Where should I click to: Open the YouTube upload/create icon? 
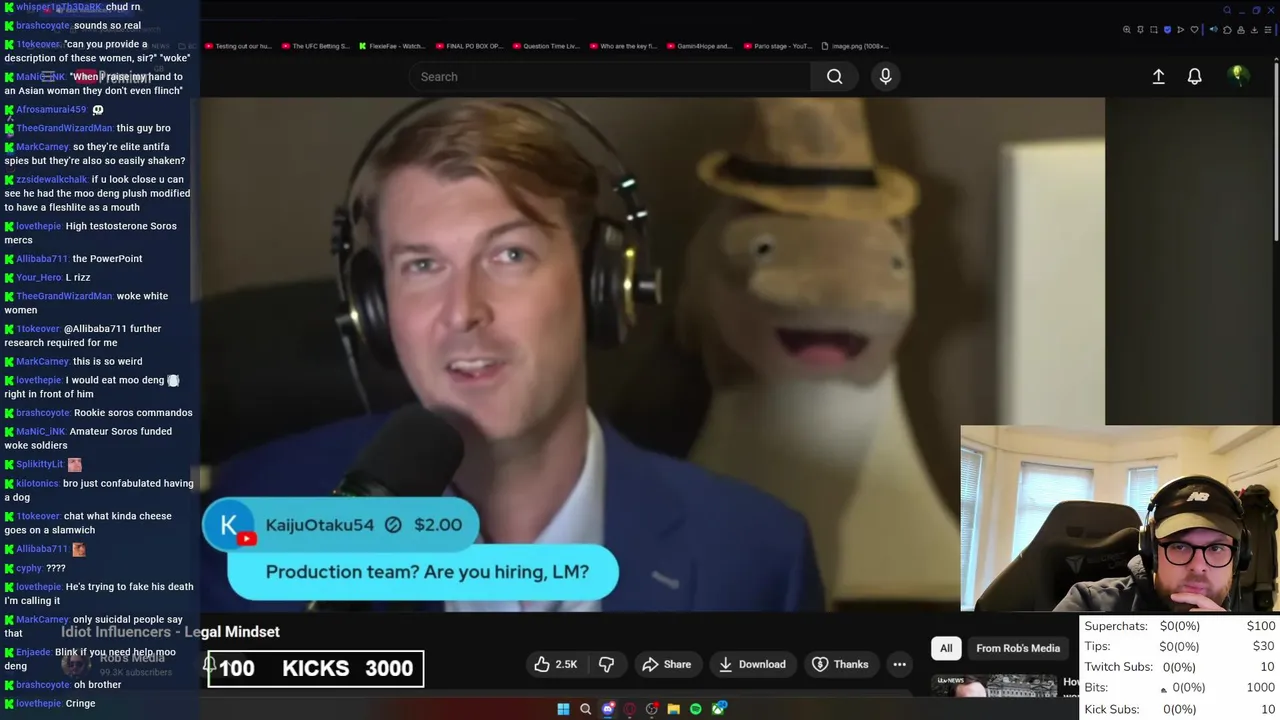pos(1158,76)
